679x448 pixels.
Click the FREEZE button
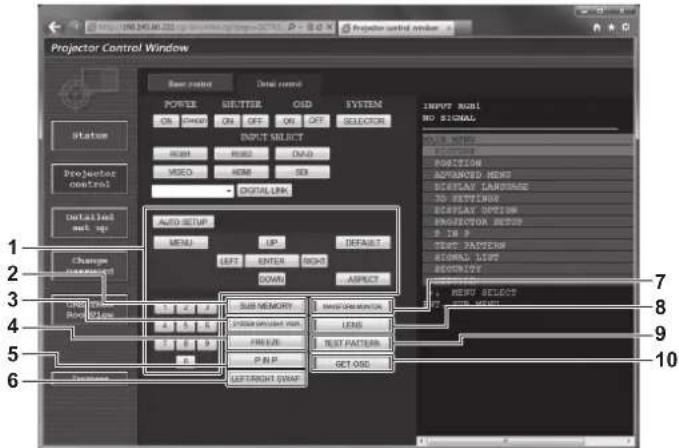pyautogui.click(x=266, y=342)
